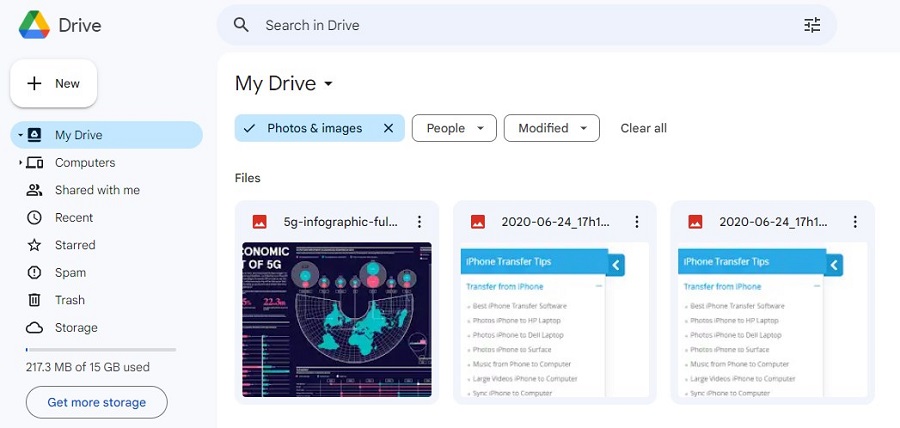This screenshot has width=900, height=428.
Task: Click image type icon on middle file card
Action: pos(478,221)
